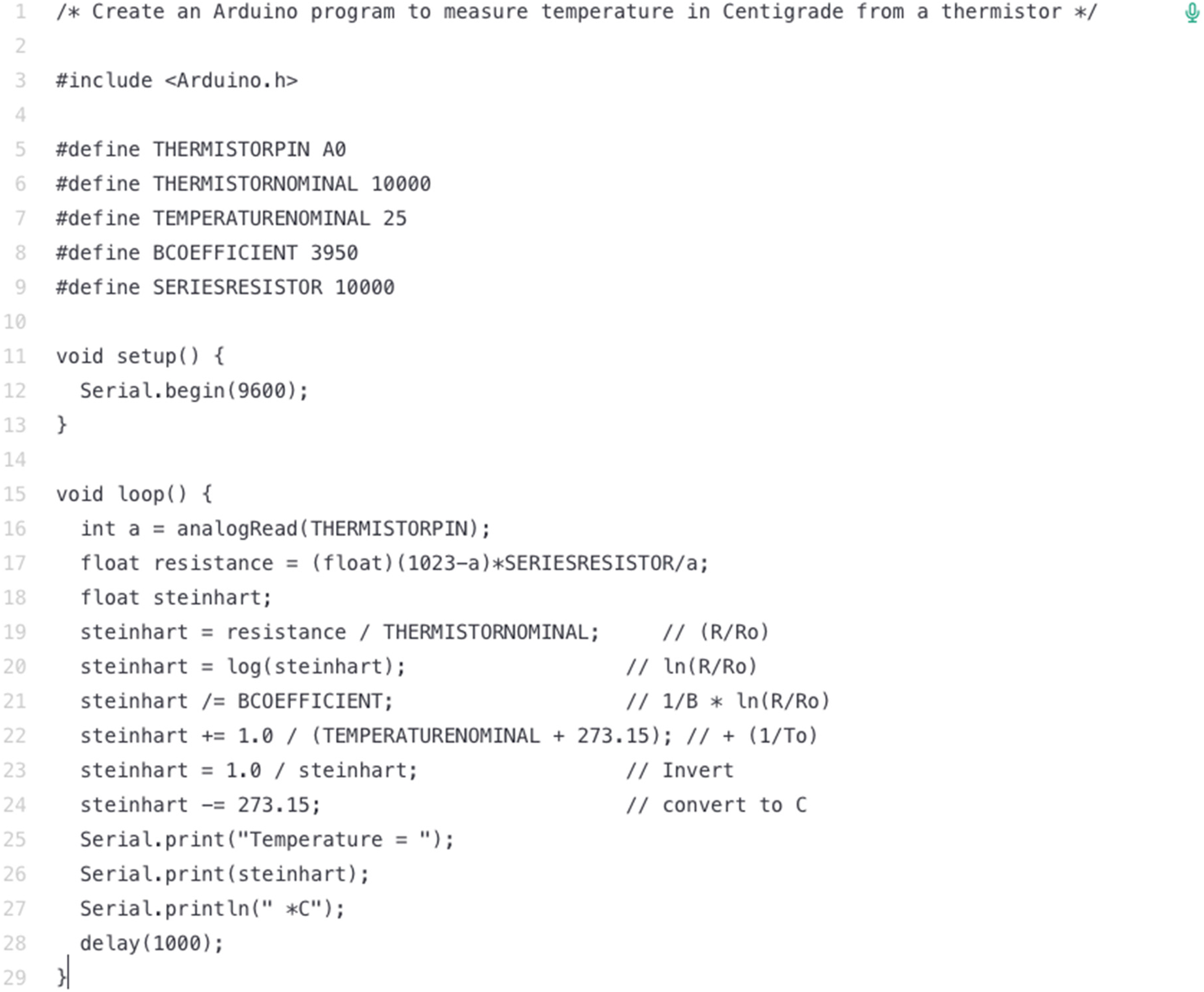Click the SERIESRESISTOR 10000 define line
This screenshot has height=992, width=1204.
click(225, 288)
